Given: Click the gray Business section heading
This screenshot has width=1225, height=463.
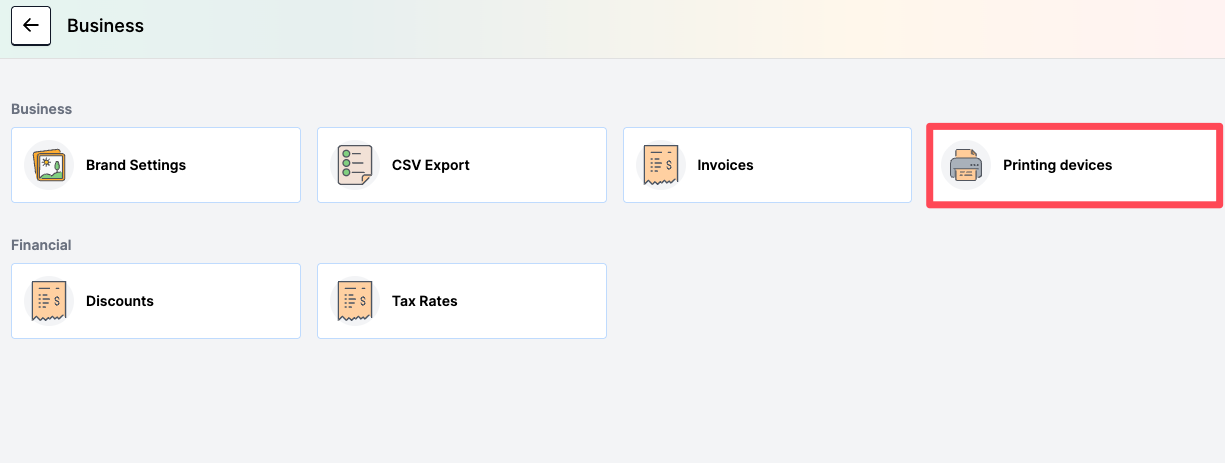Looking at the screenshot, I should [x=41, y=109].
